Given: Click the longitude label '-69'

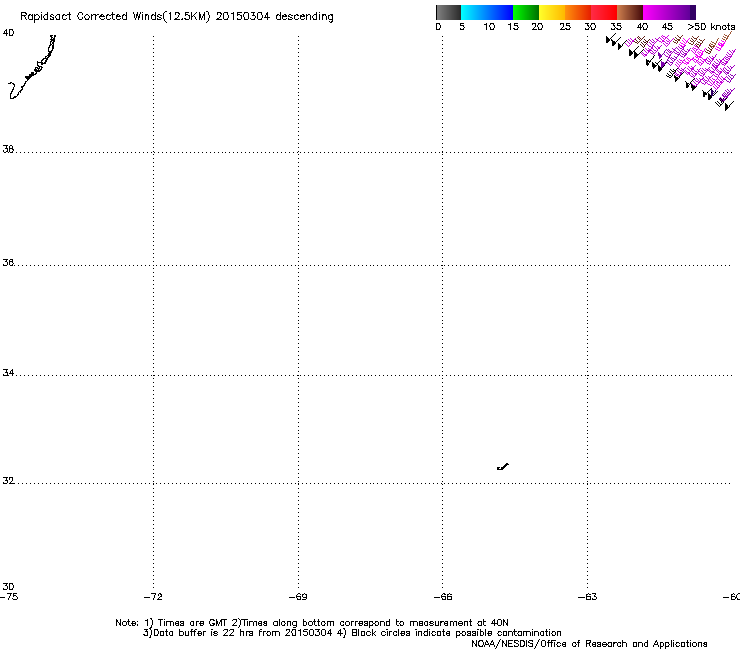Looking at the screenshot, I should click(298, 597).
